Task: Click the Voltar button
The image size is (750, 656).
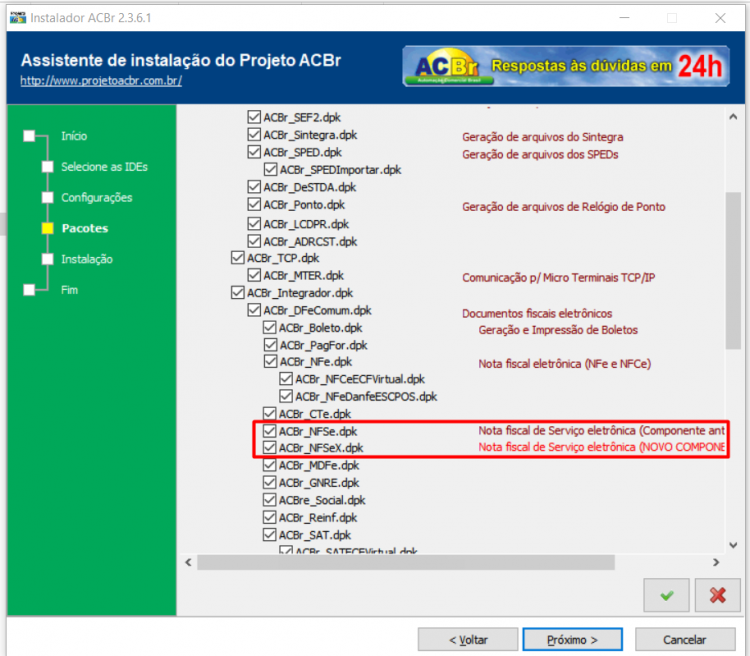Action: click(x=468, y=640)
